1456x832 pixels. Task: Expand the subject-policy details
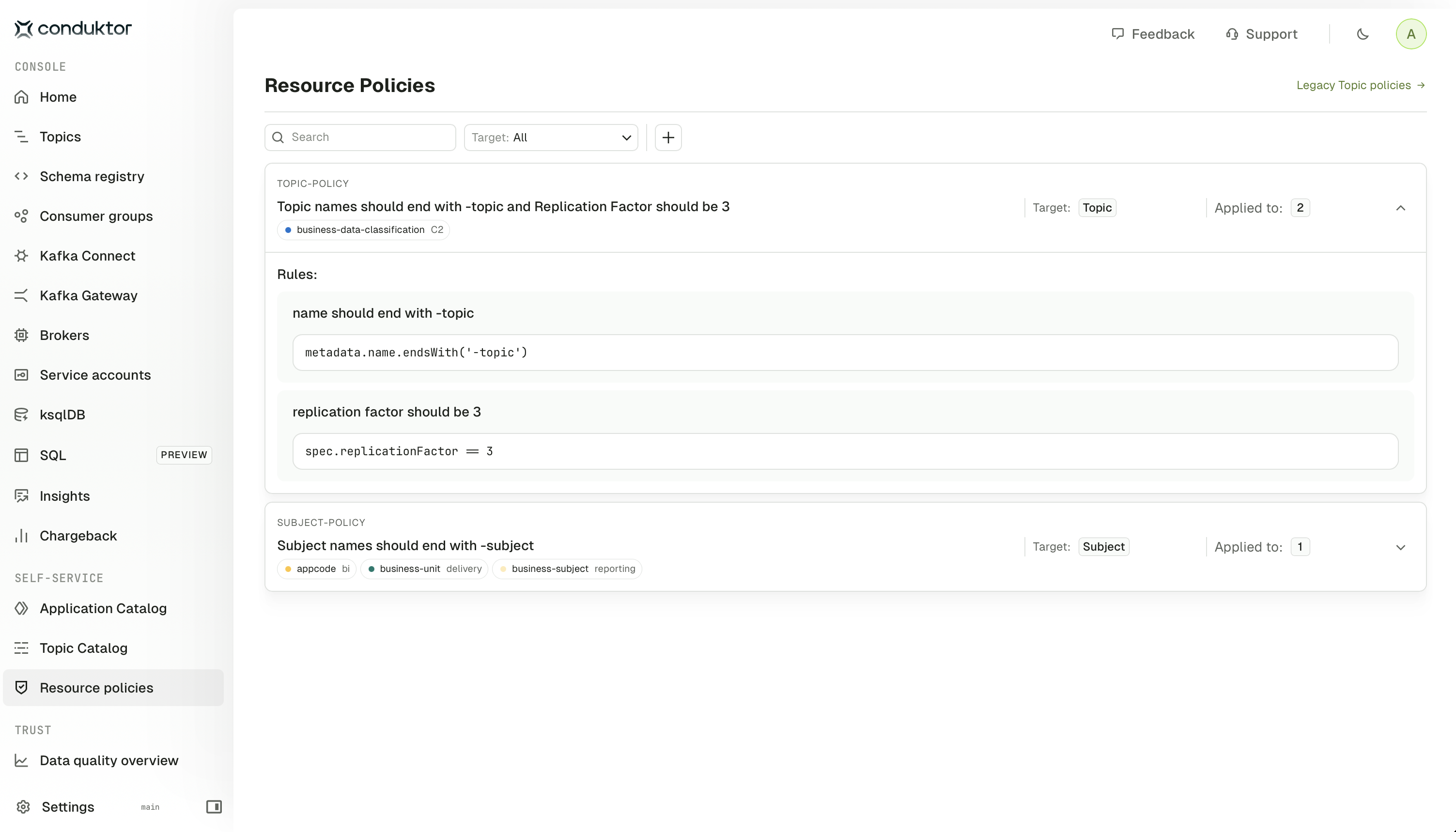pyautogui.click(x=1401, y=547)
